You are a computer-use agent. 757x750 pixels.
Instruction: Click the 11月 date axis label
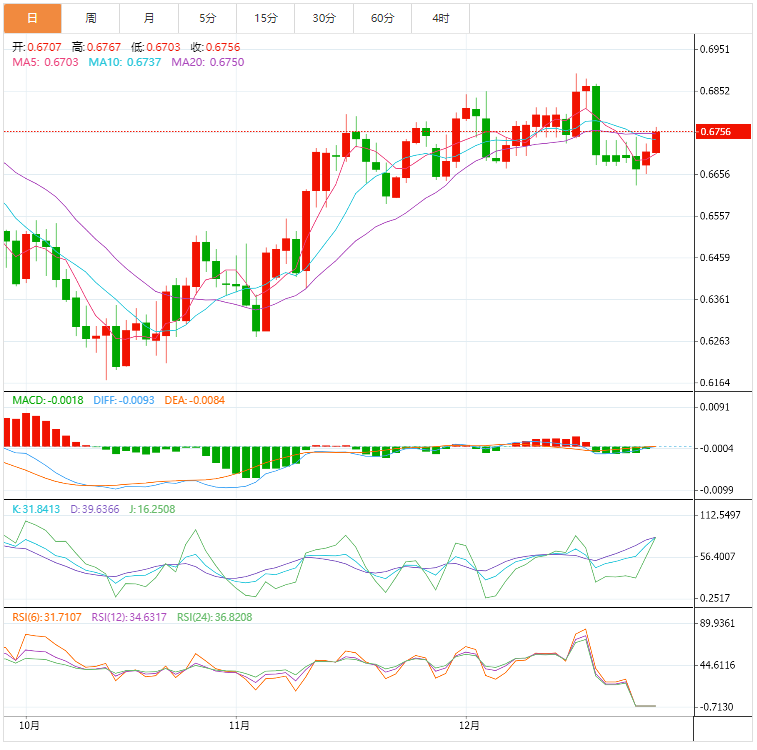(238, 724)
